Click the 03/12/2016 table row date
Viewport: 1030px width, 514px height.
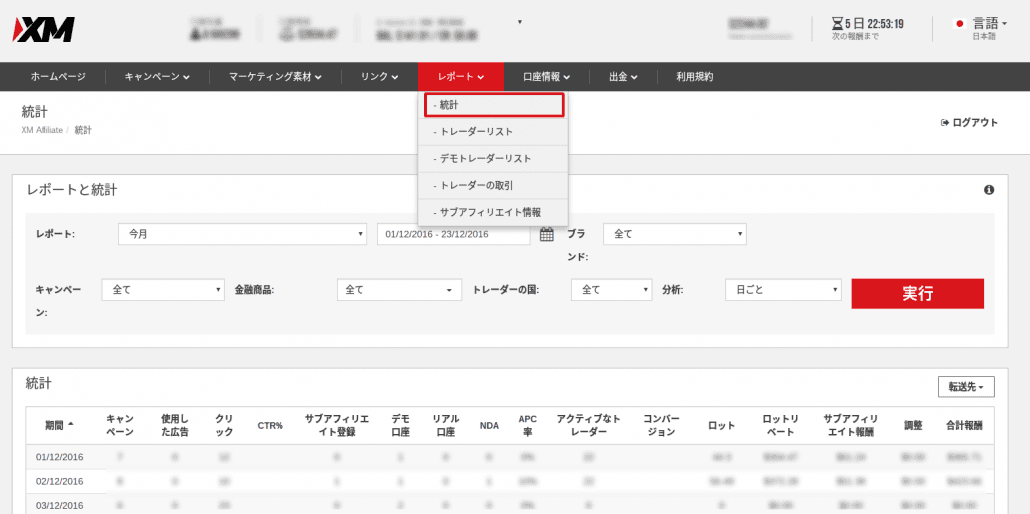pyautogui.click(x=60, y=505)
